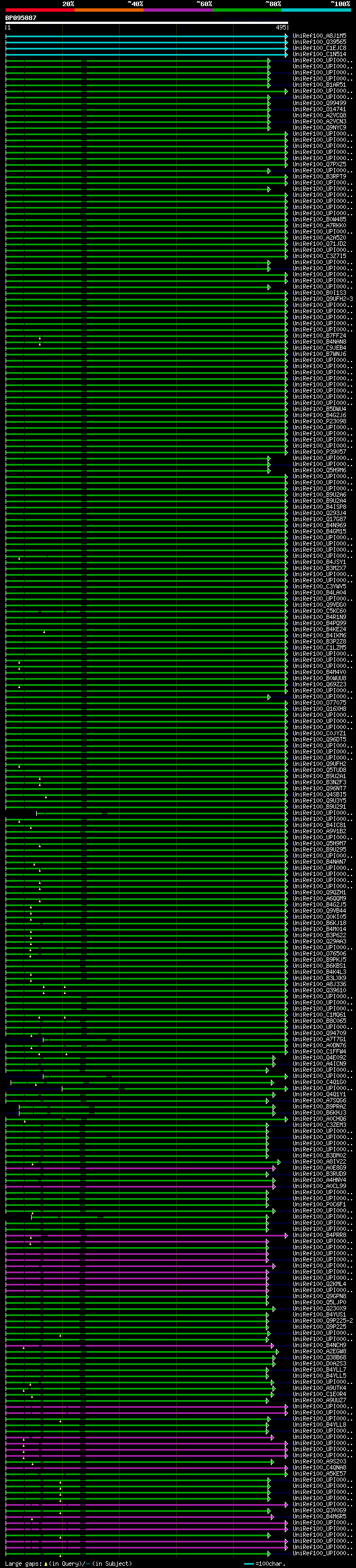Select hit label UniRef100_B4NAN8

[x=319, y=342]
